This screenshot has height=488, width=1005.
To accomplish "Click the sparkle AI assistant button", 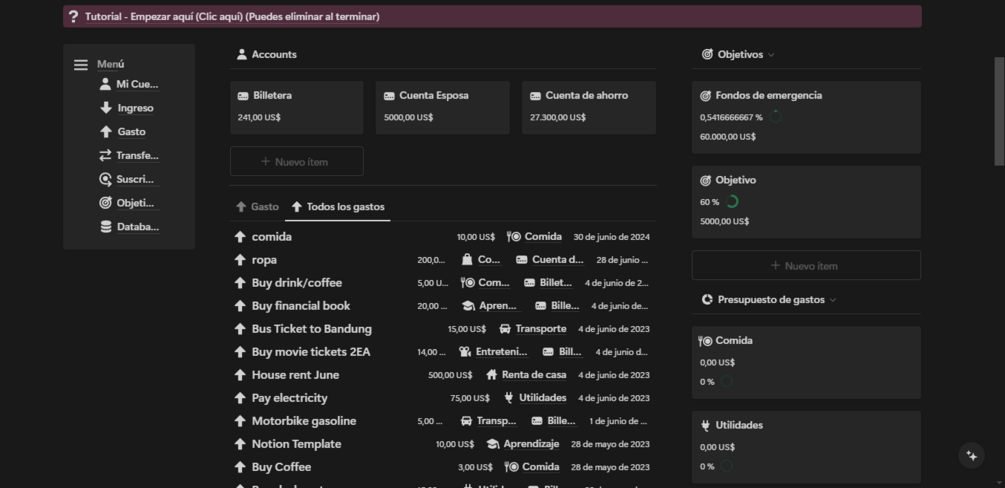I will pos(971,455).
